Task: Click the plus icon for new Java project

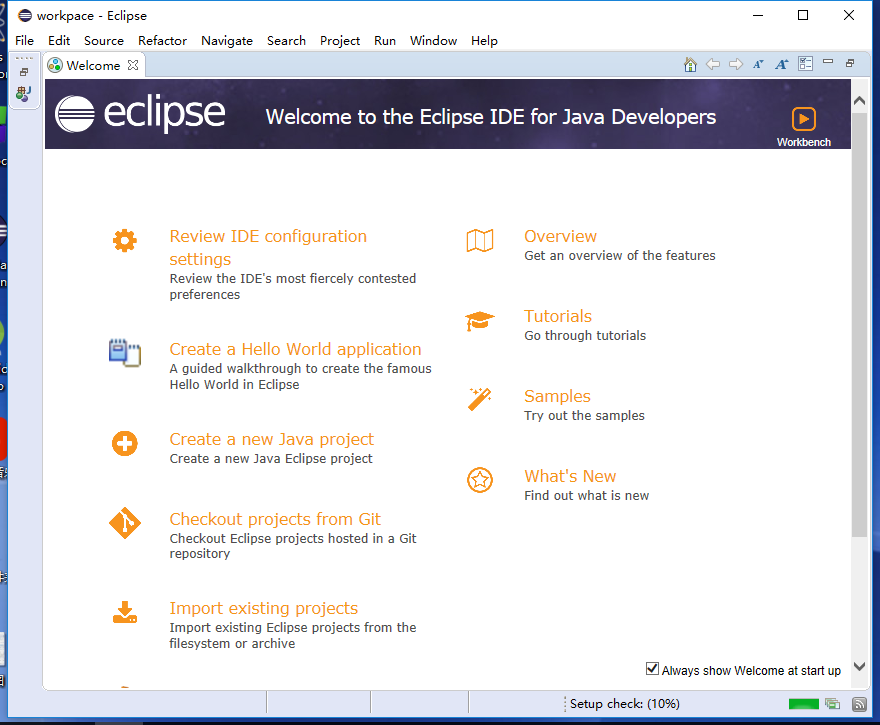Action: point(125,444)
